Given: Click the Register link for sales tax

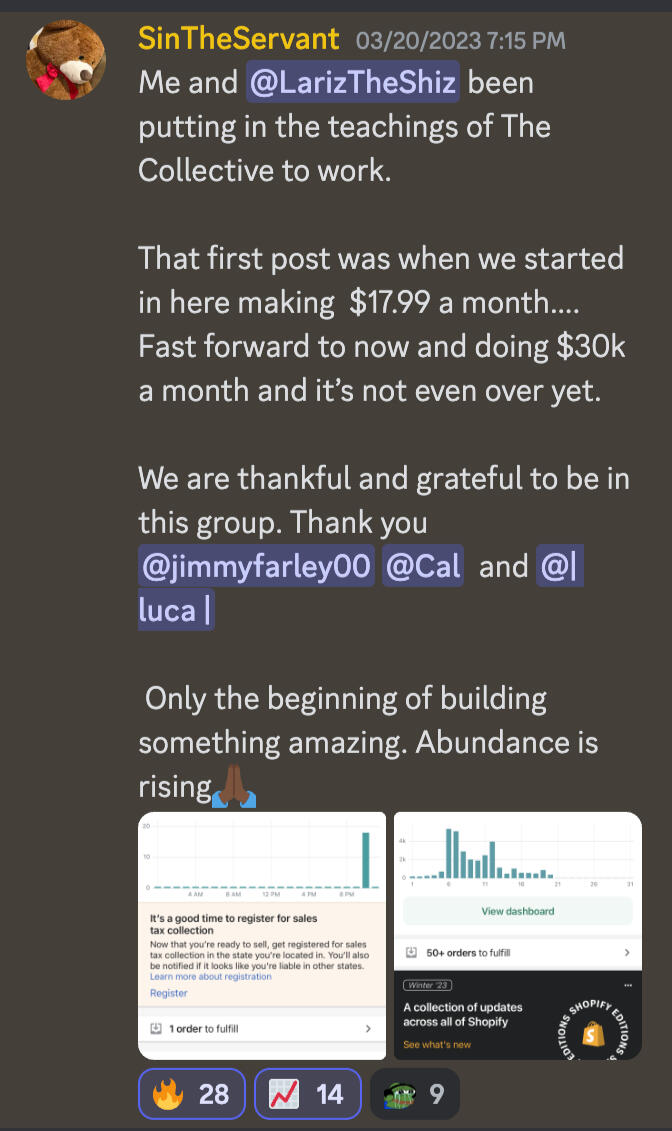Looking at the screenshot, I should click(168, 993).
